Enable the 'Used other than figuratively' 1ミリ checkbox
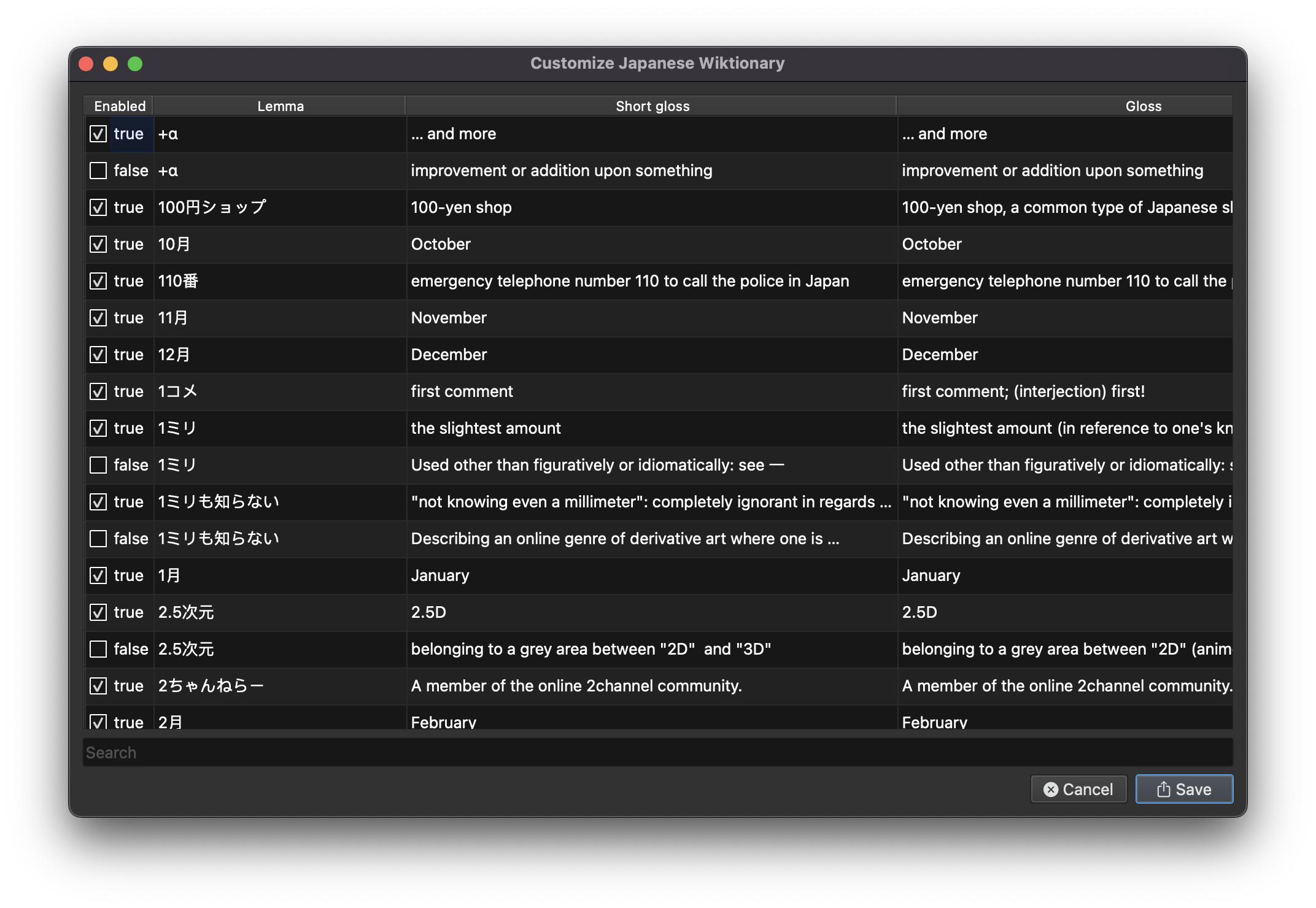This screenshot has width=1316, height=908. point(98,465)
